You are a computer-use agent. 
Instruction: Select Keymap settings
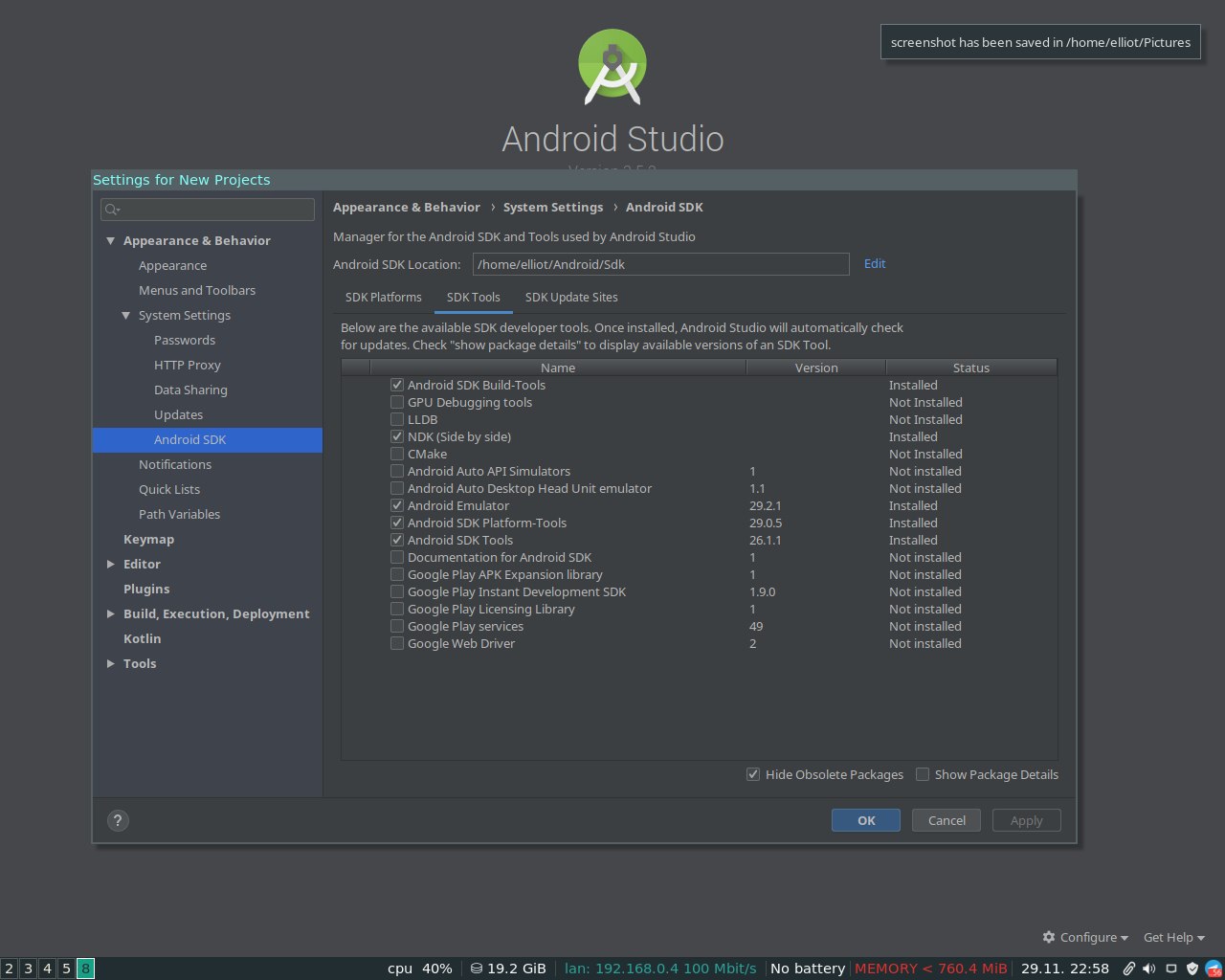point(148,539)
